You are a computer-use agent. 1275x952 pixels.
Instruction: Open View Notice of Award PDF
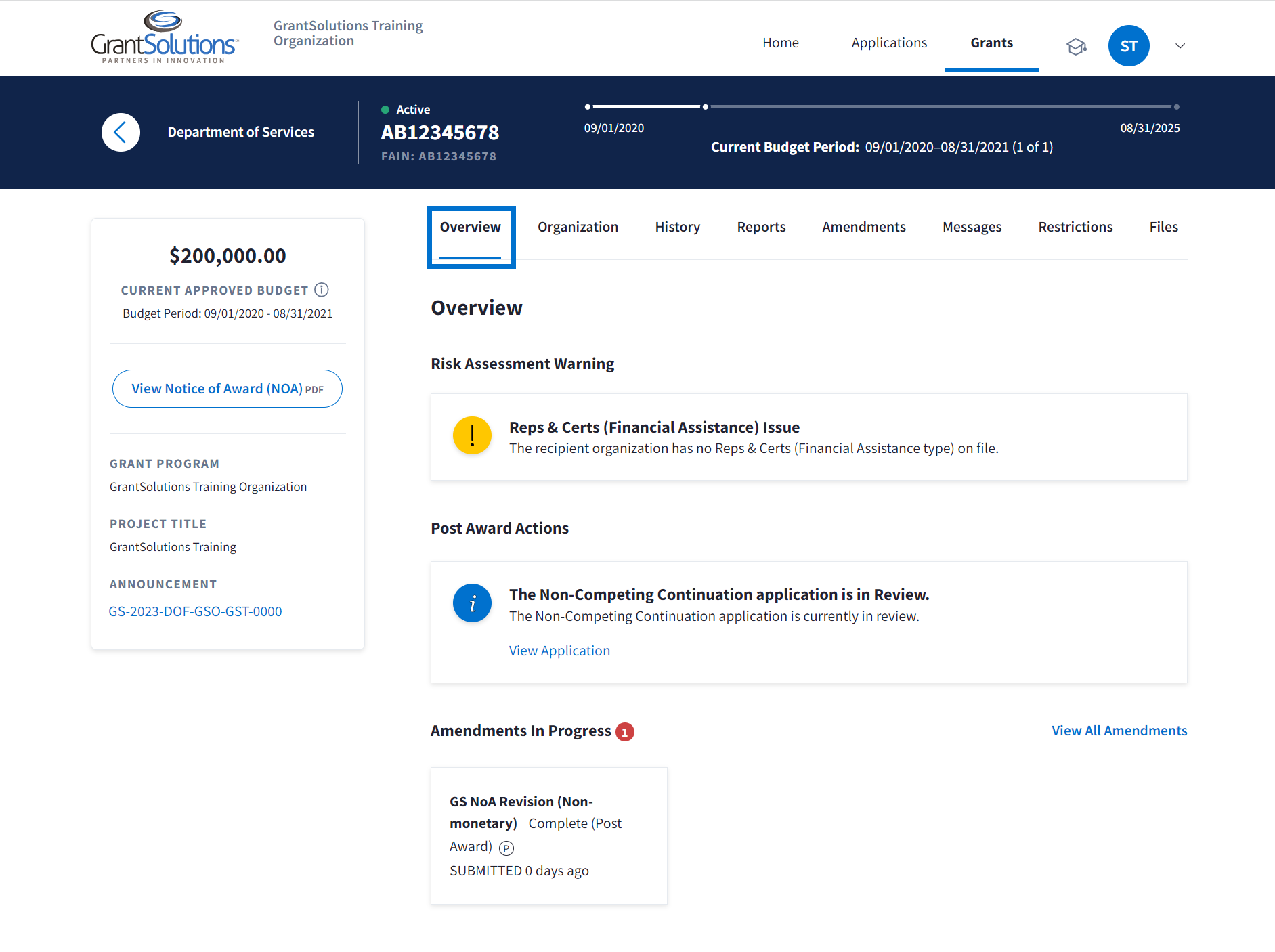pyautogui.click(x=228, y=389)
